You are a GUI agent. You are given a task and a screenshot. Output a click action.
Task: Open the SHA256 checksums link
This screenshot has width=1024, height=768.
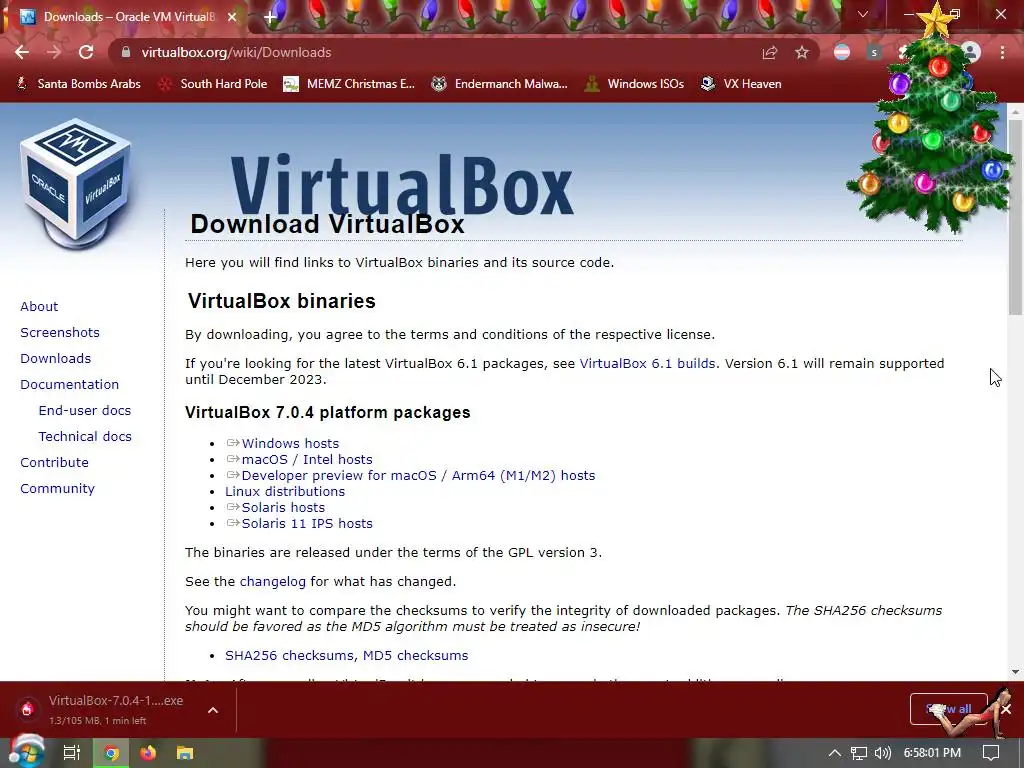coord(290,655)
